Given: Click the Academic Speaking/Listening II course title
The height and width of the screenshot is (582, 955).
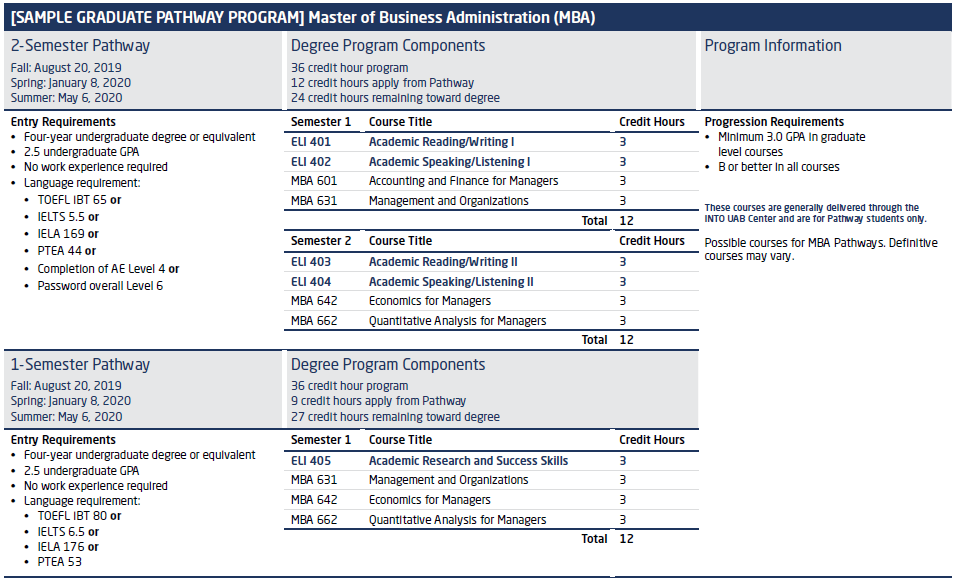Looking at the screenshot, I should click(x=451, y=282).
